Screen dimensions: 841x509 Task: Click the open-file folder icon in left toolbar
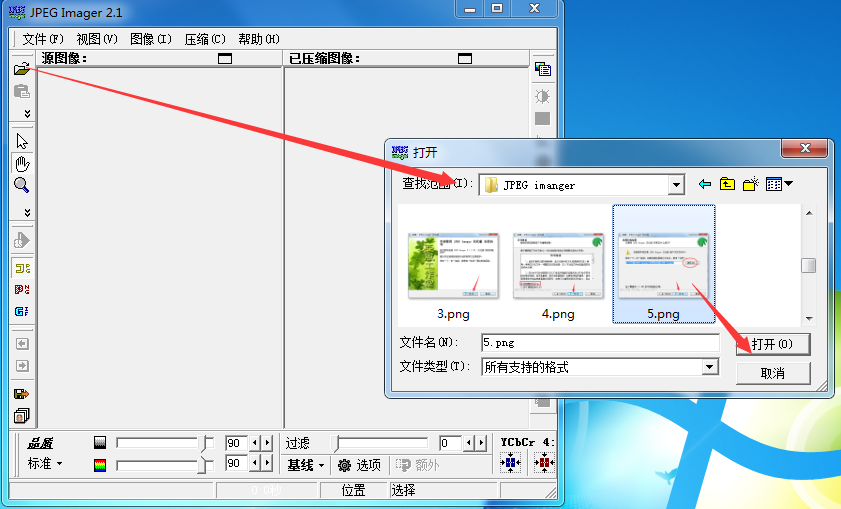[21, 69]
